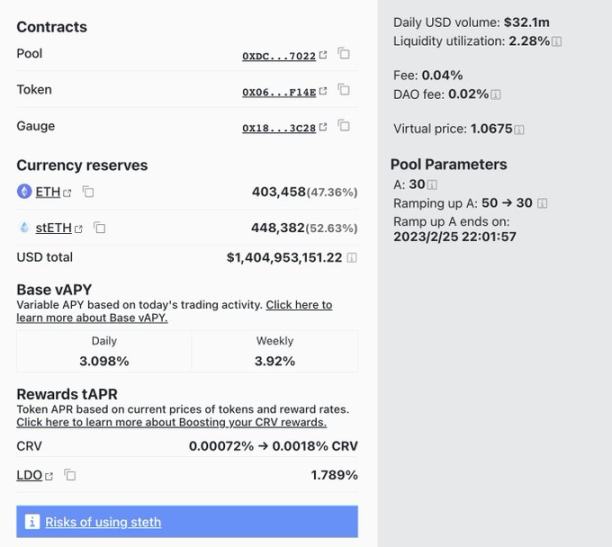
Task: Open the stETH token link
Action: click(54, 228)
